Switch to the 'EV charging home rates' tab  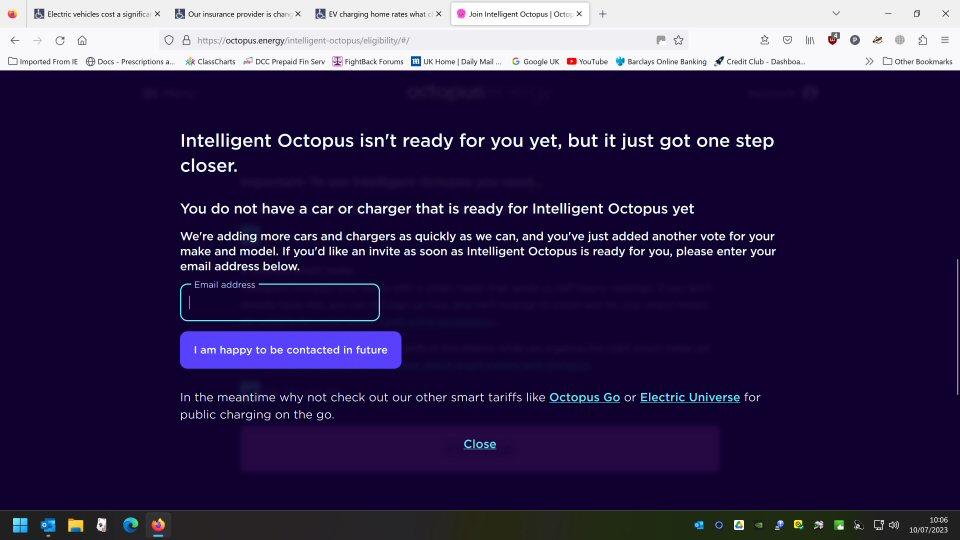[376, 14]
